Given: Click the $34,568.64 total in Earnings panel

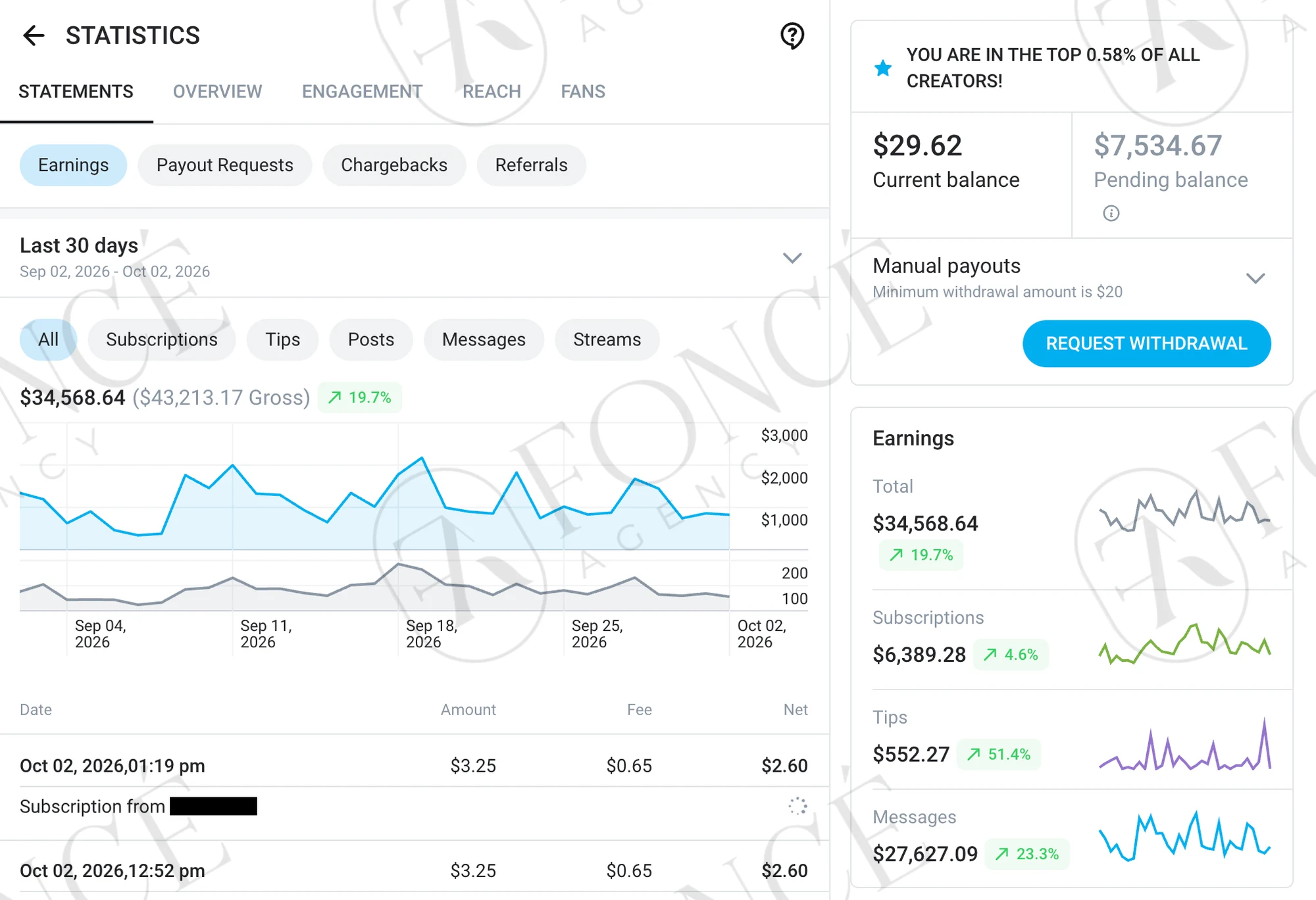Looking at the screenshot, I should 925,524.
